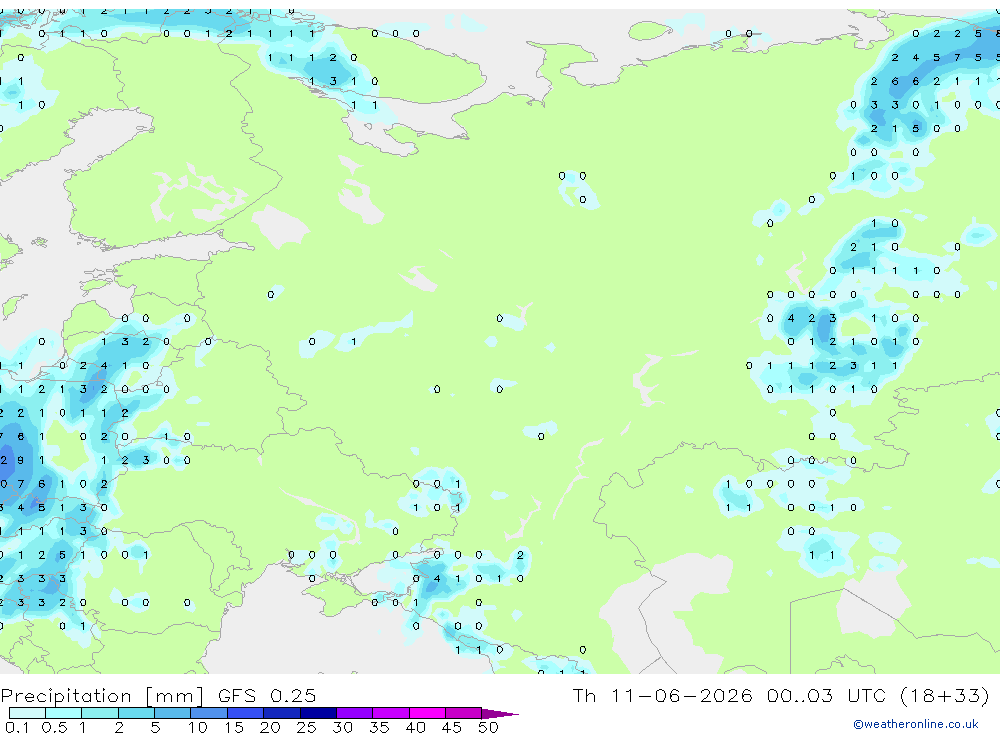This screenshot has width=1000, height=733.
Task: Choose the 15–20 mm royal blue swatch
Action: (x=246, y=713)
